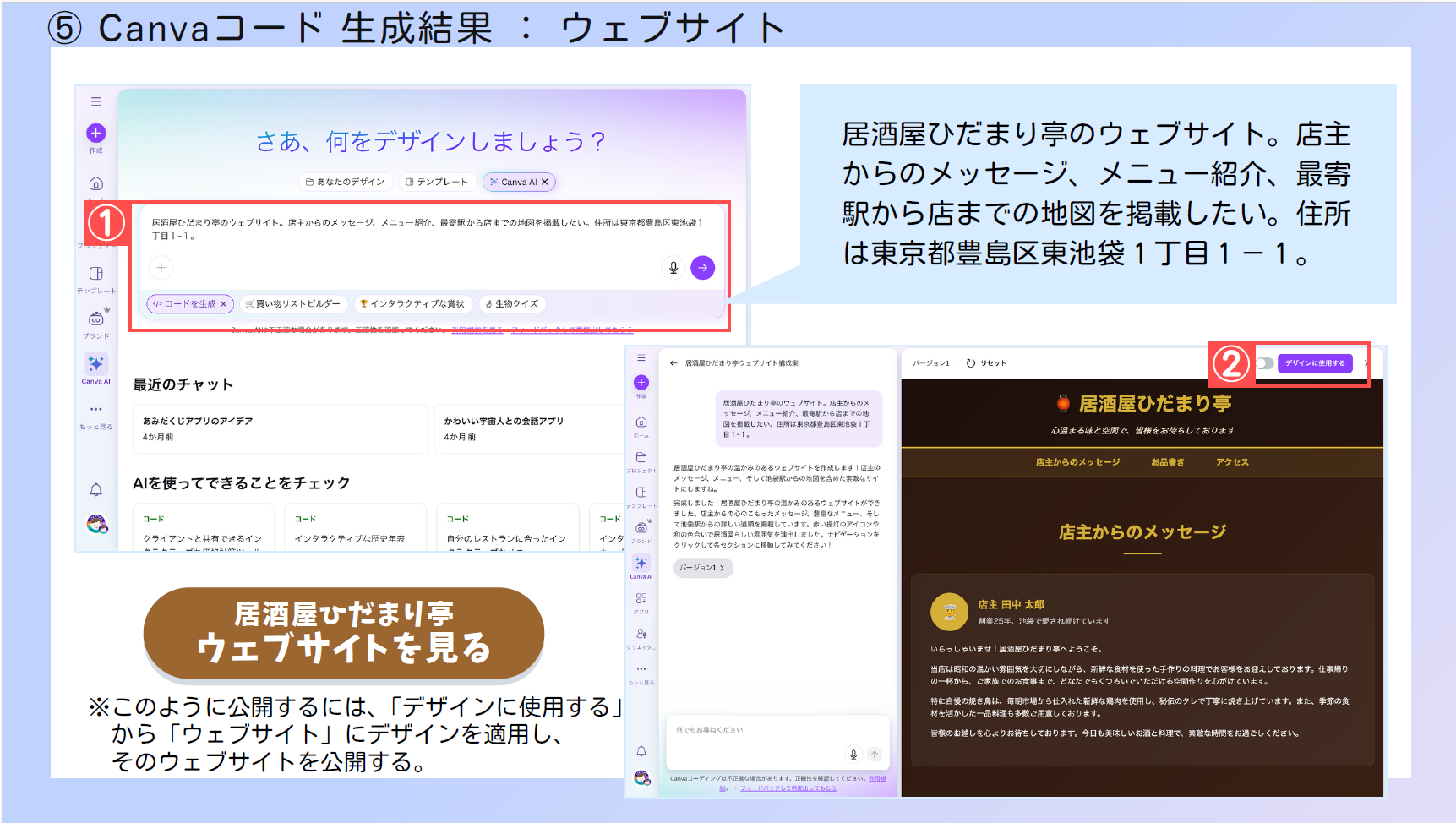The width and height of the screenshot is (1456, 823).
Task: Go back using the arrow beside 居酒屋ひだまり亭ウェブサイト構成案
Action: pyautogui.click(x=673, y=363)
